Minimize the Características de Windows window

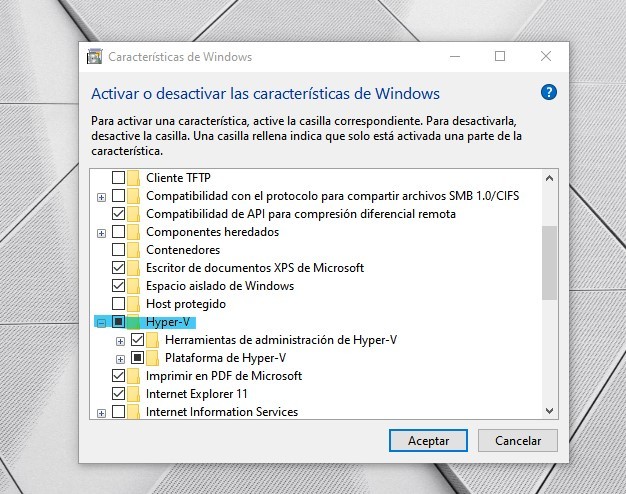[x=455, y=56]
